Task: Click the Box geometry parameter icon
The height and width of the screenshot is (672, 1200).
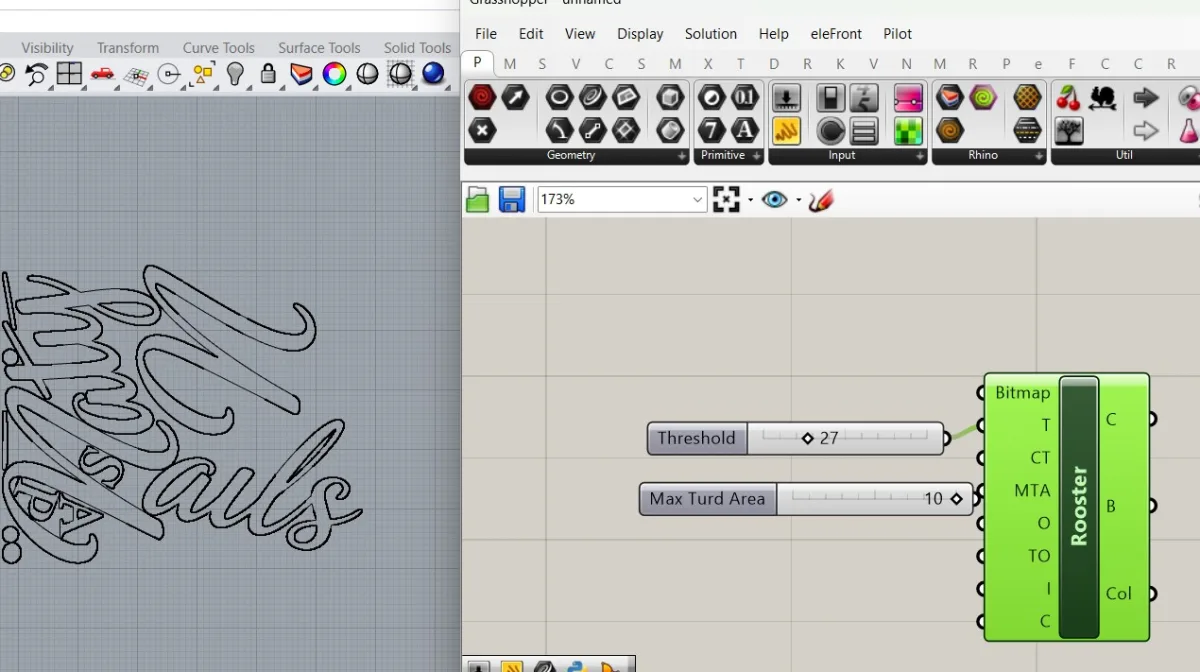Action: point(670,97)
